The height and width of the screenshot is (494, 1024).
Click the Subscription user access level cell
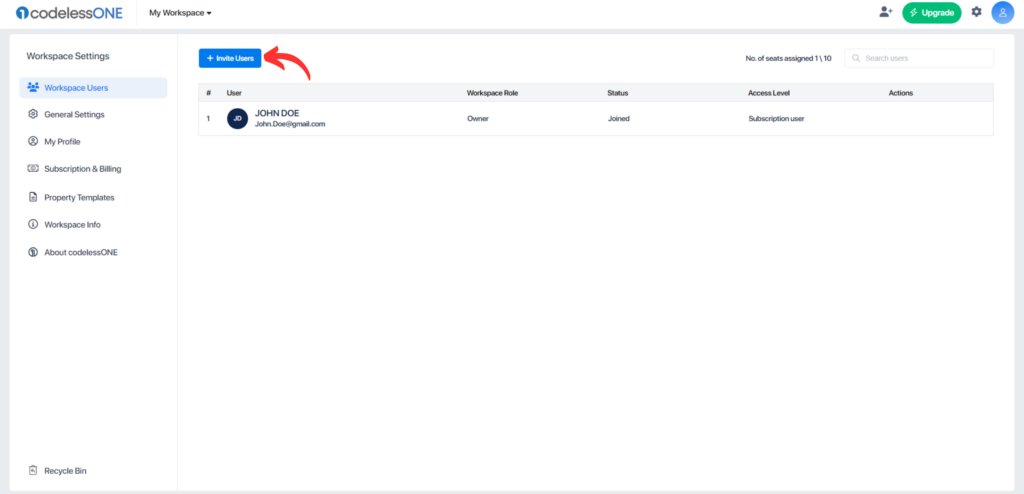pyautogui.click(x=776, y=119)
